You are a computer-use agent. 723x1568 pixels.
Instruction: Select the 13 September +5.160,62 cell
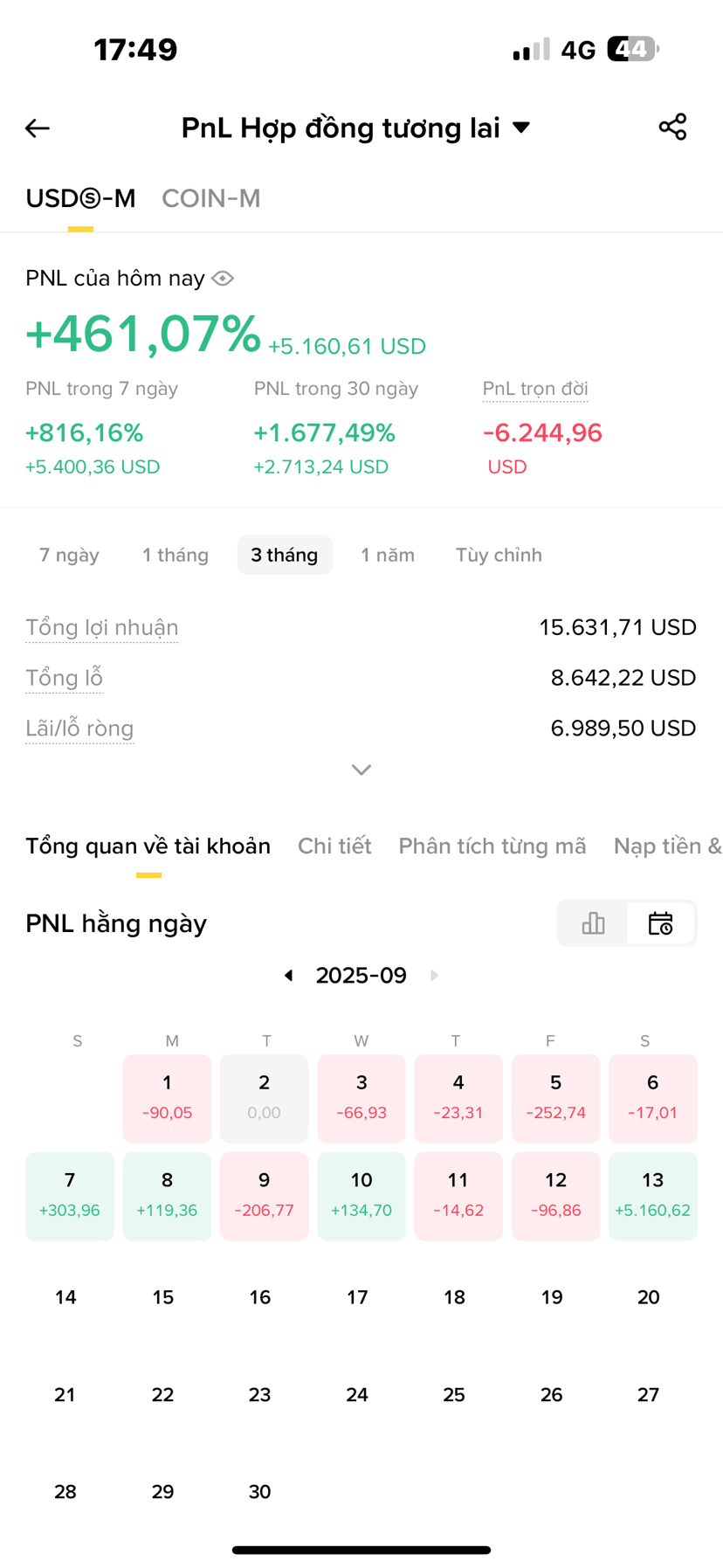(x=652, y=1196)
